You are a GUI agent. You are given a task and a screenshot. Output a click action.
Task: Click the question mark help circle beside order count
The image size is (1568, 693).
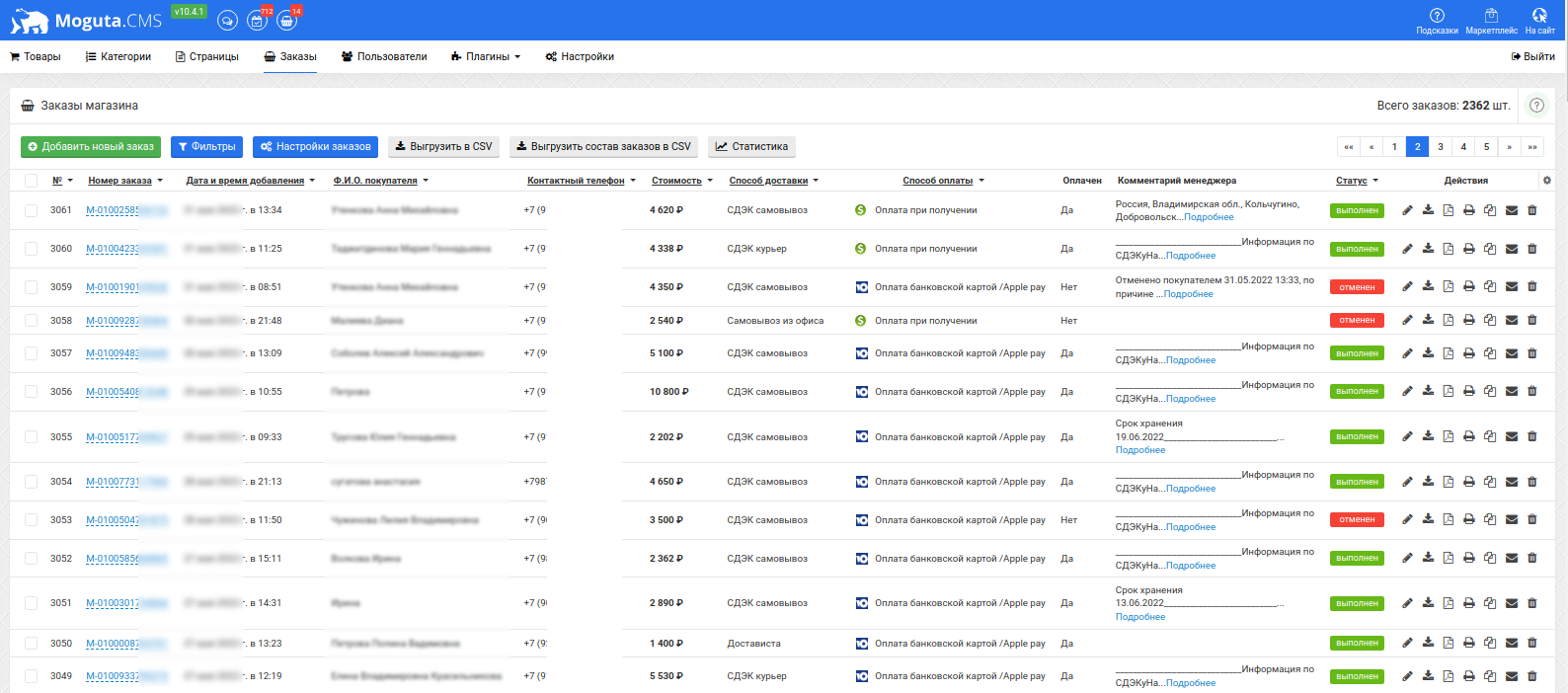click(1536, 106)
